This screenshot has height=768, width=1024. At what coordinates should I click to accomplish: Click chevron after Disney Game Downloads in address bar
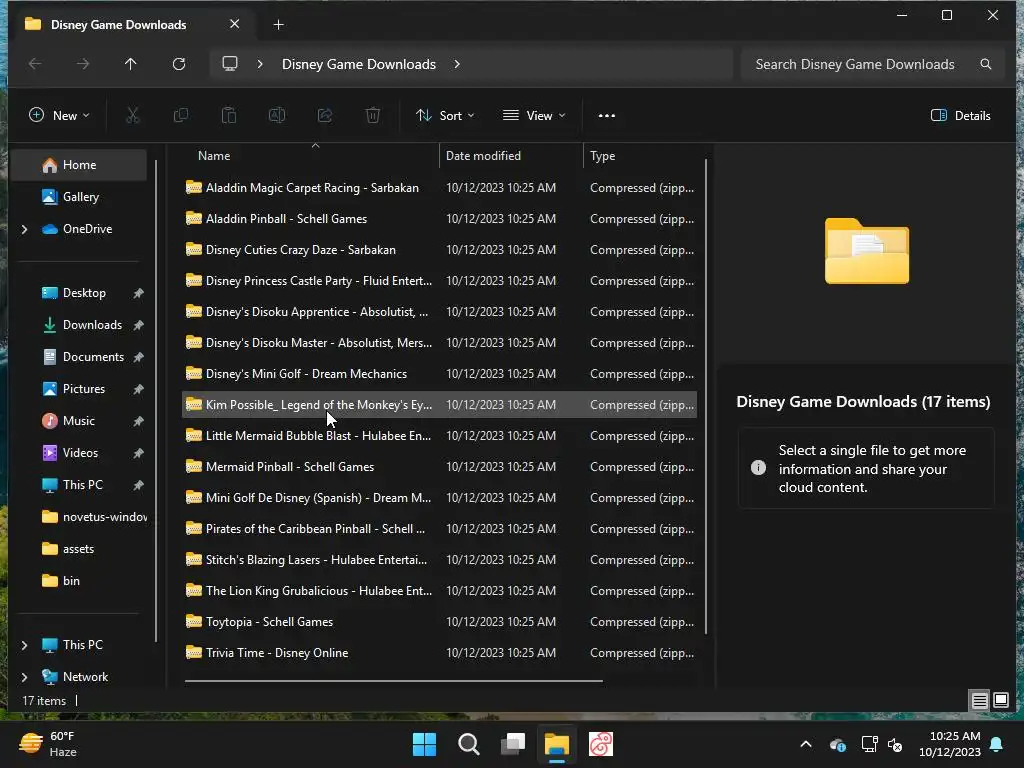[x=457, y=64]
